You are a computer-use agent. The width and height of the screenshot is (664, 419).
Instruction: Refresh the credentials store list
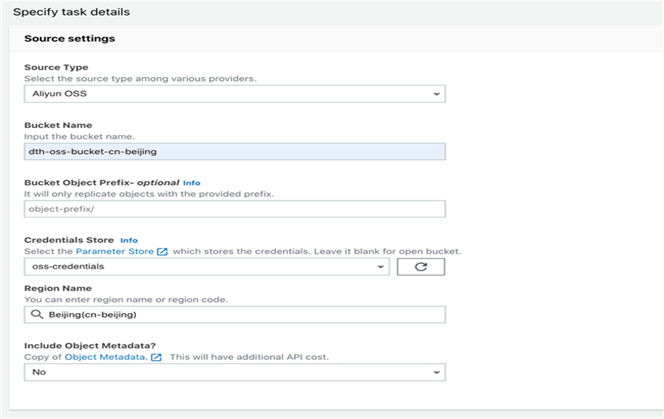(421, 267)
